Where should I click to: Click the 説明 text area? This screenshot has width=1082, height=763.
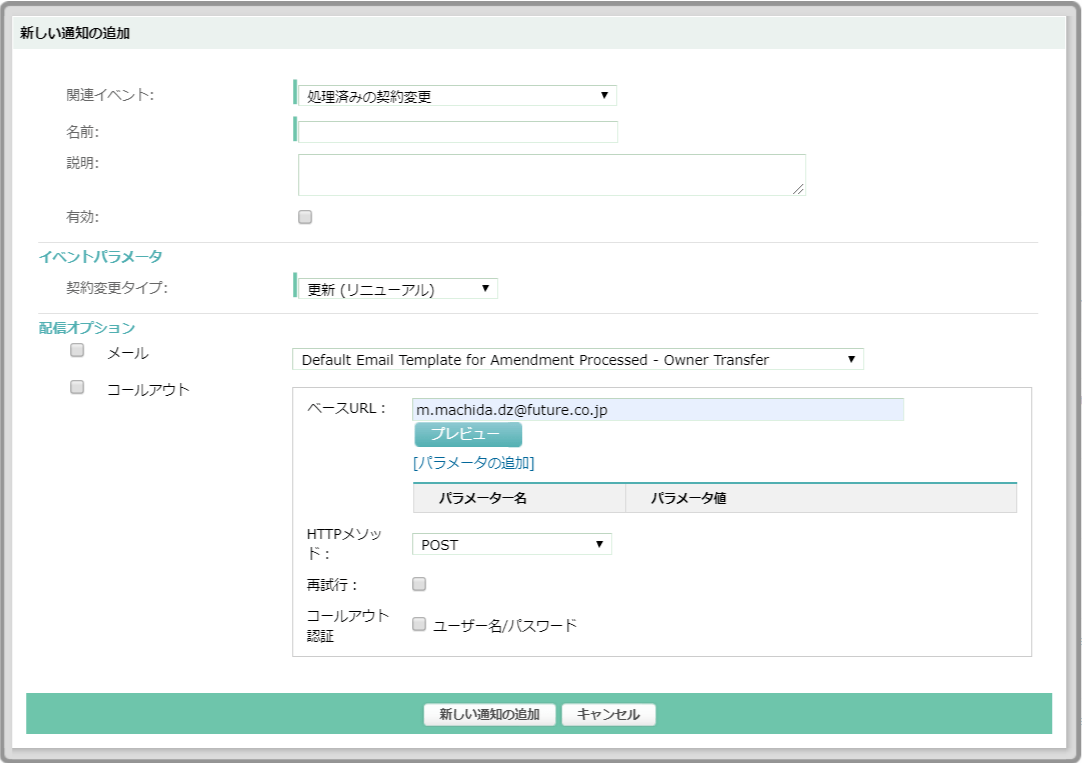point(551,175)
